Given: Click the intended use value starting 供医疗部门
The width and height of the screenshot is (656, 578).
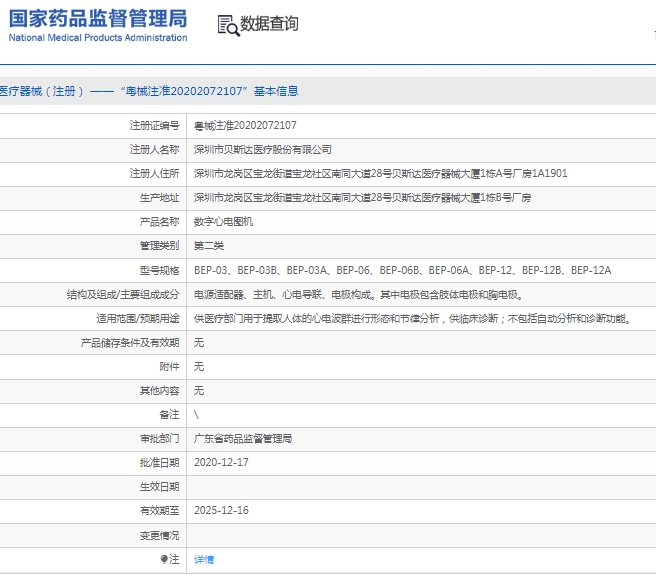Looking at the screenshot, I should tap(413, 319).
